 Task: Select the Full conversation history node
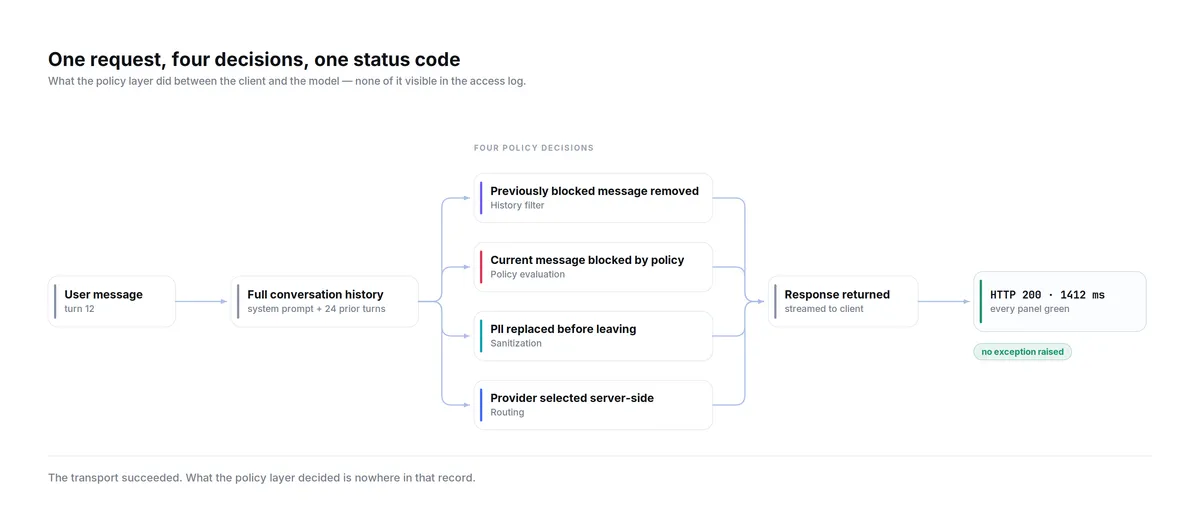[325, 301]
